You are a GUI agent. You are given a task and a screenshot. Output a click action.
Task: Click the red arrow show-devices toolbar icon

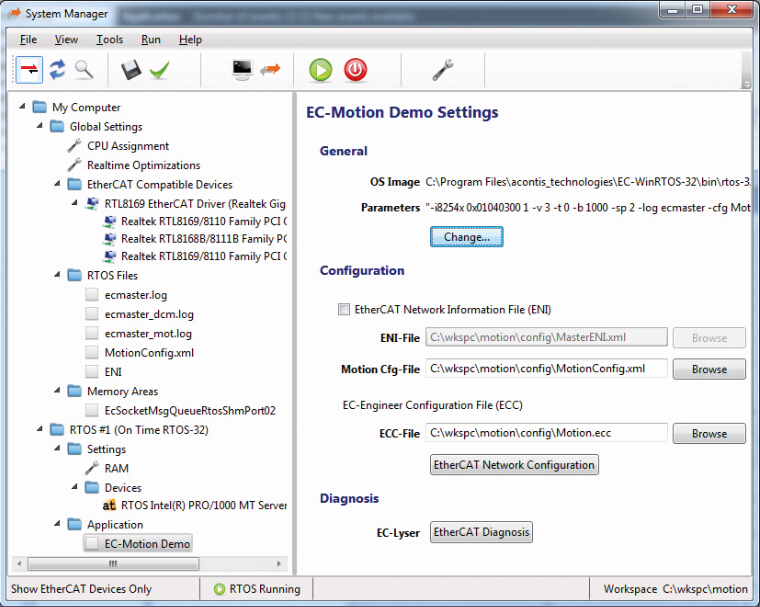(x=29, y=70)
